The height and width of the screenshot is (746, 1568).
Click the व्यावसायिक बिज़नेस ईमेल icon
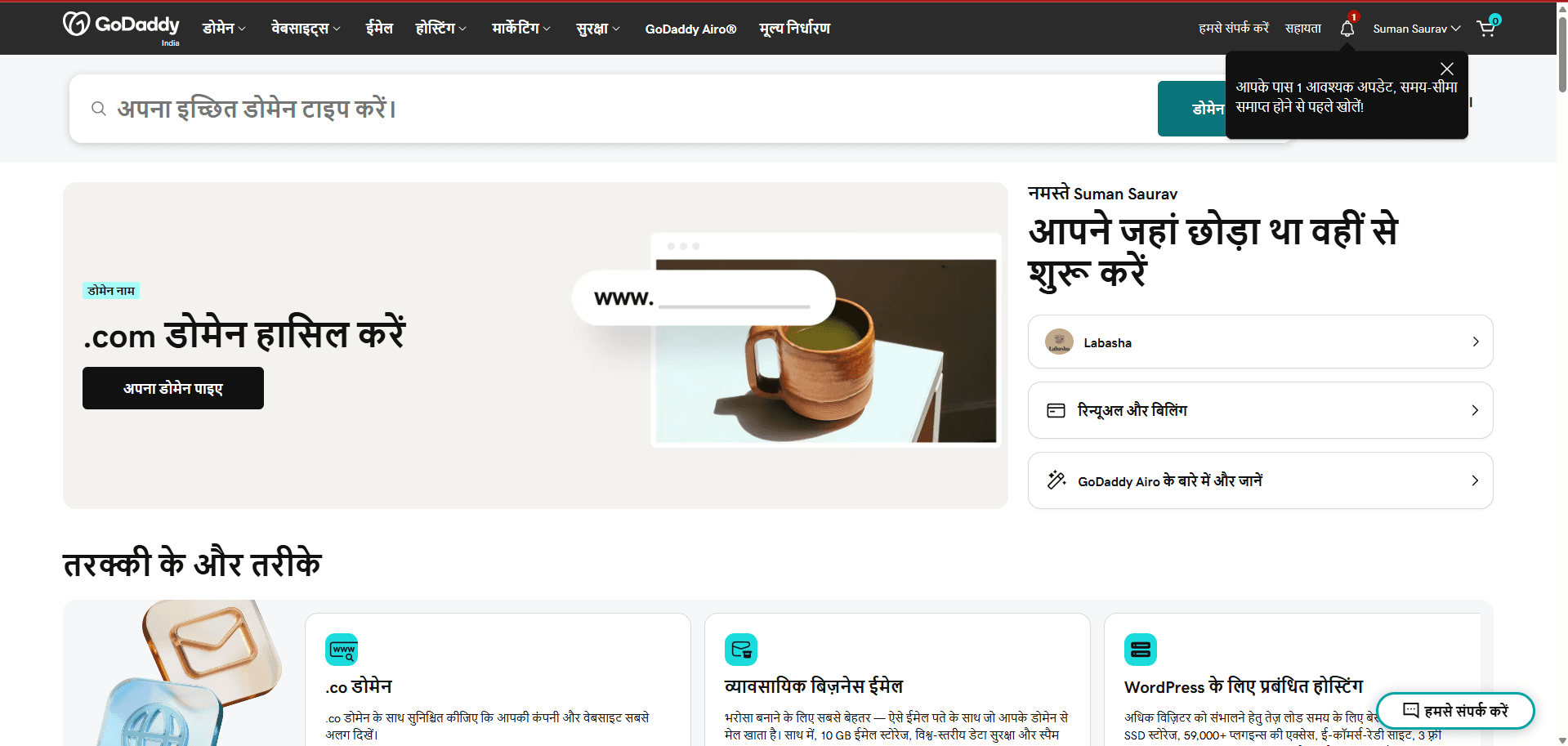pos(741,650)
